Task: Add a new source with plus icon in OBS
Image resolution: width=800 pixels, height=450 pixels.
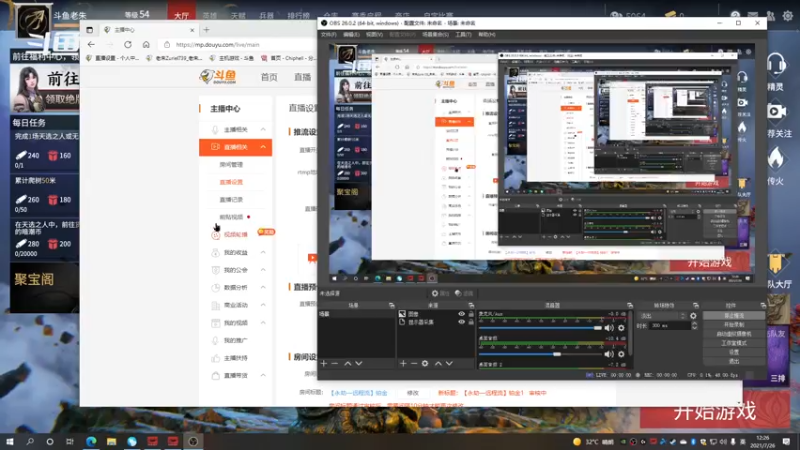Action: coord(403,363)
